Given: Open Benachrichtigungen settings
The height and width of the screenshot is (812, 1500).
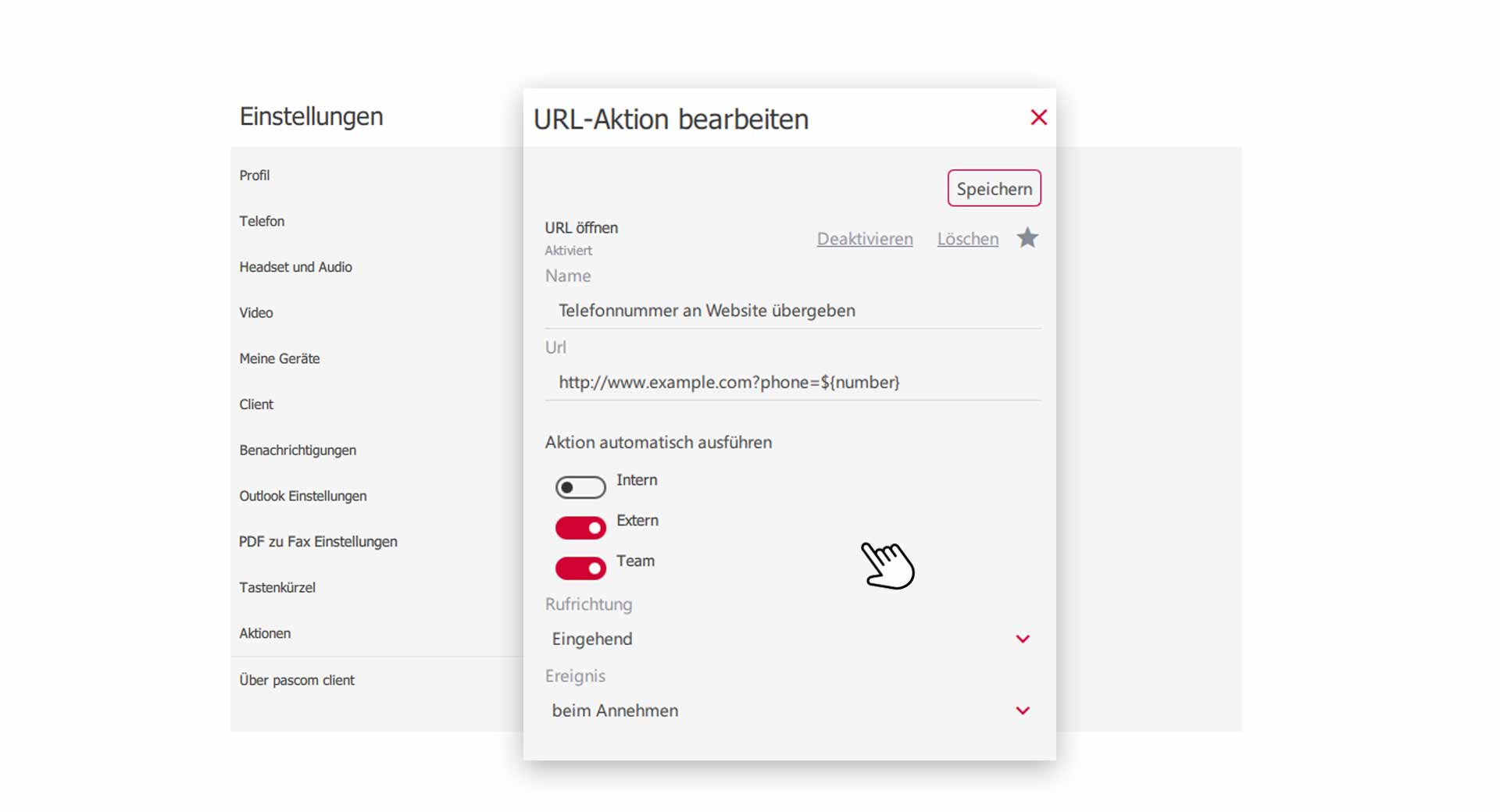Looking at the screenshot, I should [x=298, y=451].
